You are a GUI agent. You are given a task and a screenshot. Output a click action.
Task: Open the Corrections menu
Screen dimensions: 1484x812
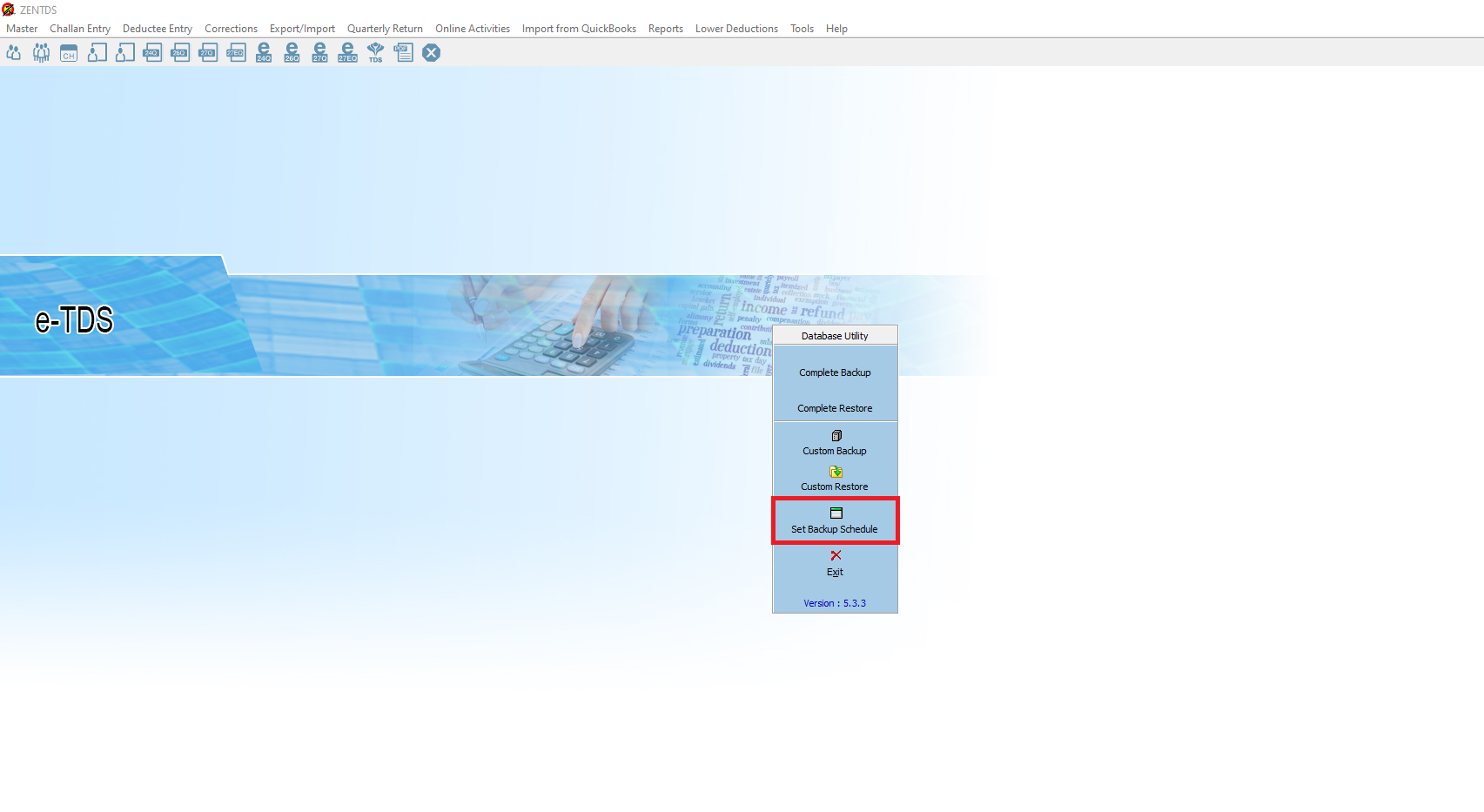click(231, 29)
